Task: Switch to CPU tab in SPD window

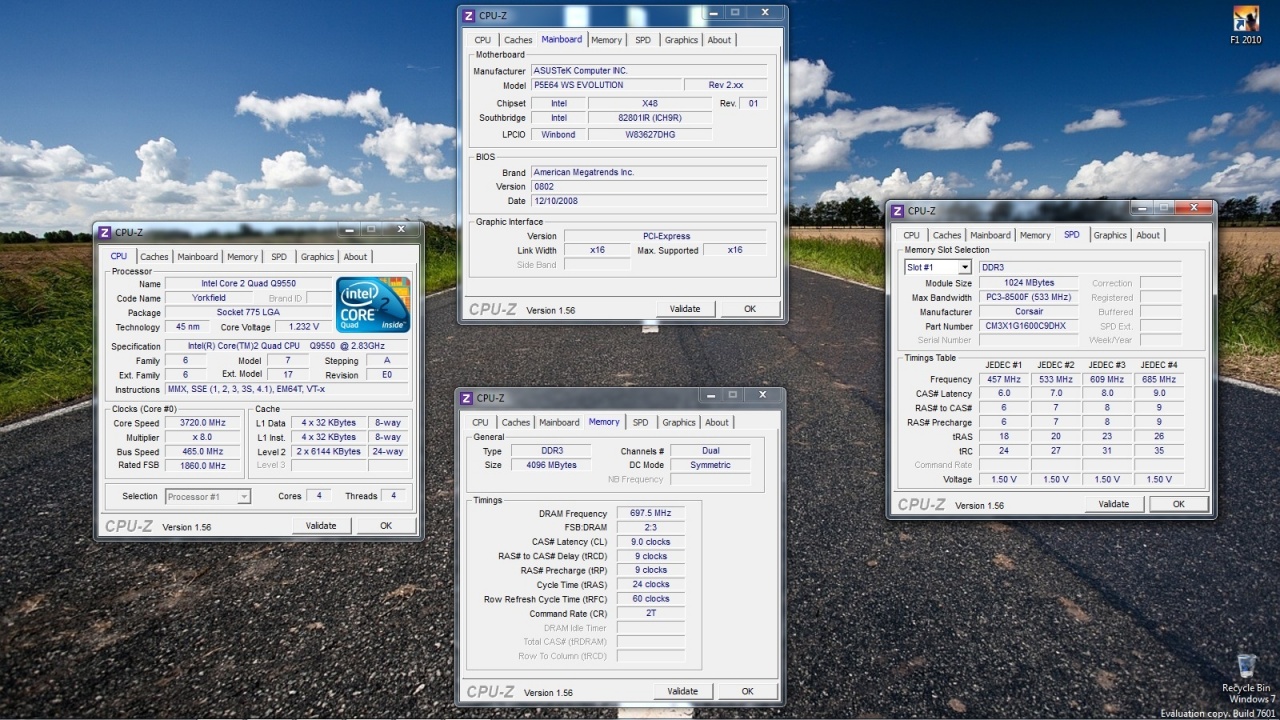Action: click(911, 235)
